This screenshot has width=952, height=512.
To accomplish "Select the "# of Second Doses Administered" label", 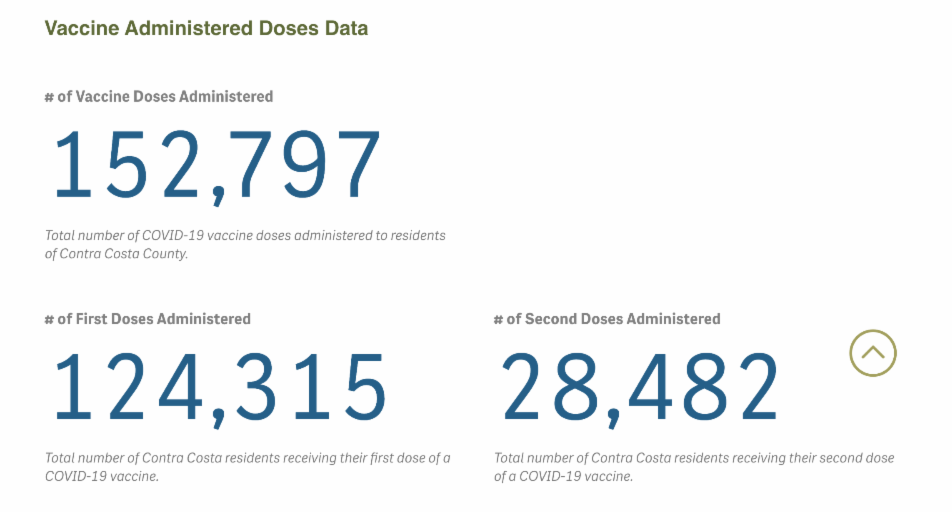I will pyautogui.click(x=607, y=319).
